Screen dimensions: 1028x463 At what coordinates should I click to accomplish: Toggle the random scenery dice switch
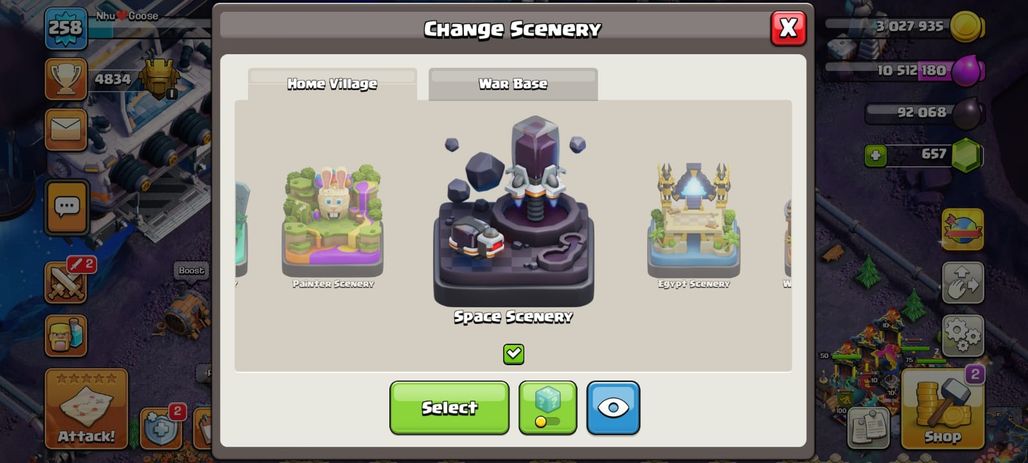coord(547,407)
